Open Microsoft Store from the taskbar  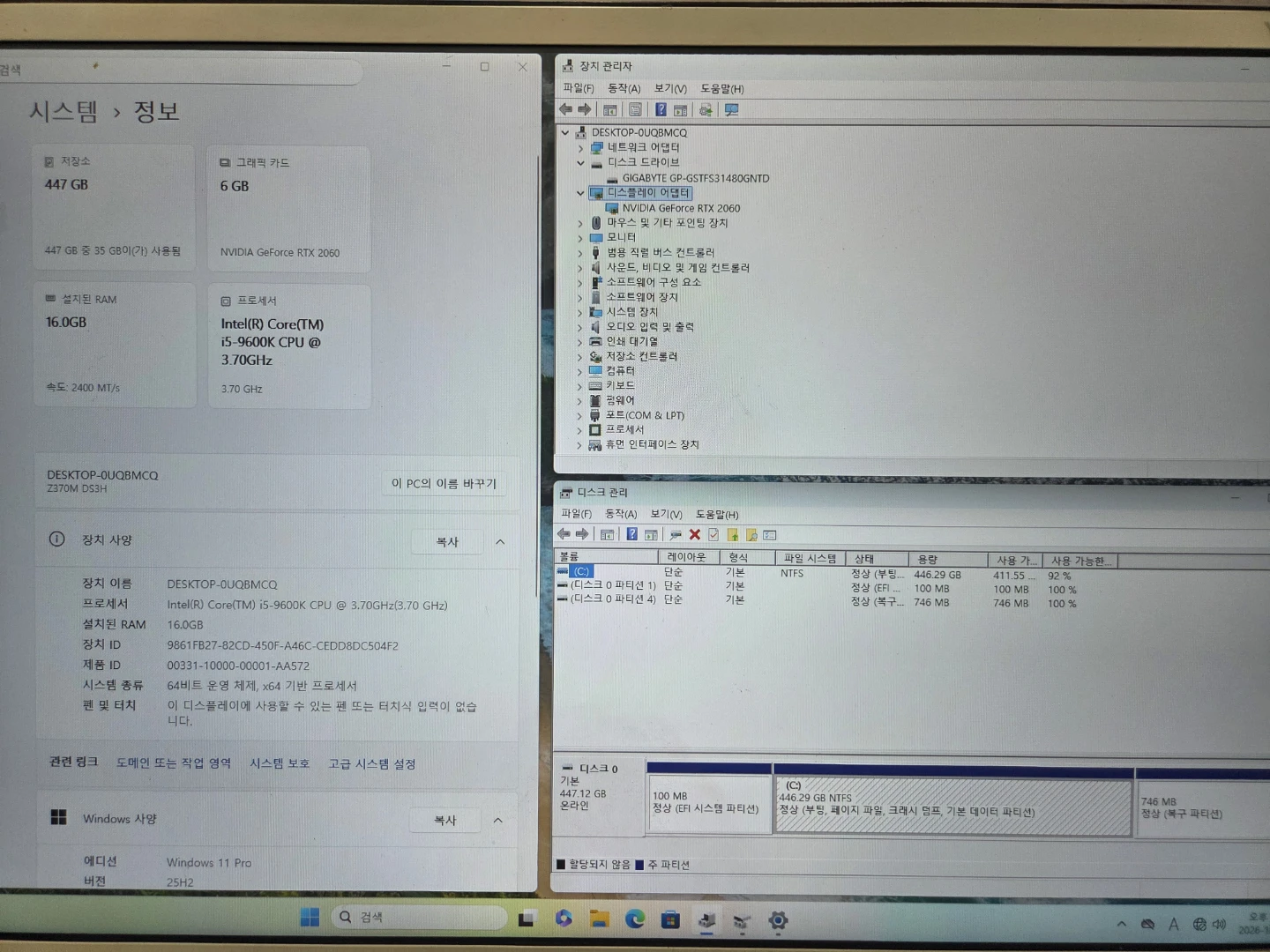click(670, 919)
